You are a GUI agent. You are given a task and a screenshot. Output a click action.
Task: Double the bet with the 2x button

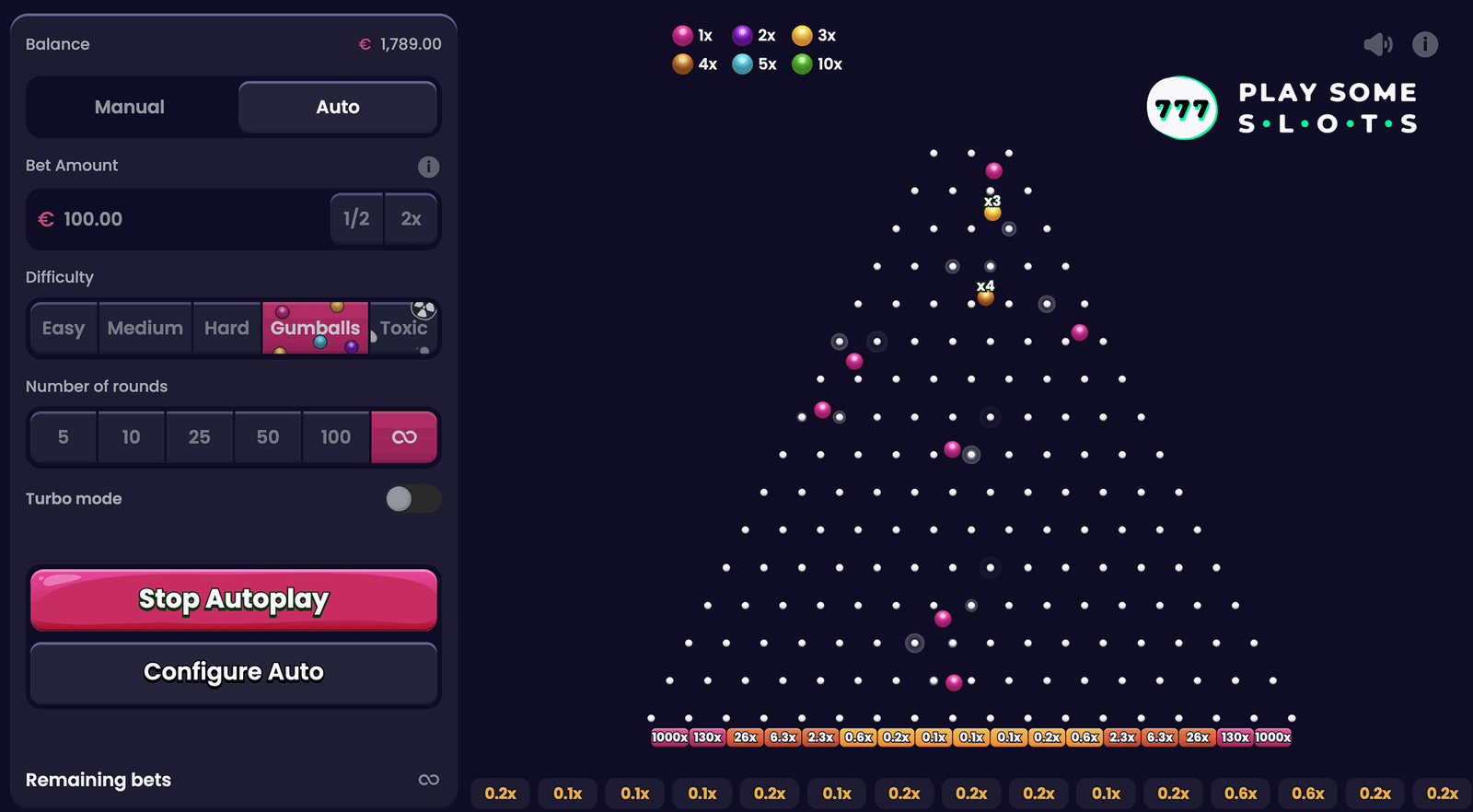[411, 219]
